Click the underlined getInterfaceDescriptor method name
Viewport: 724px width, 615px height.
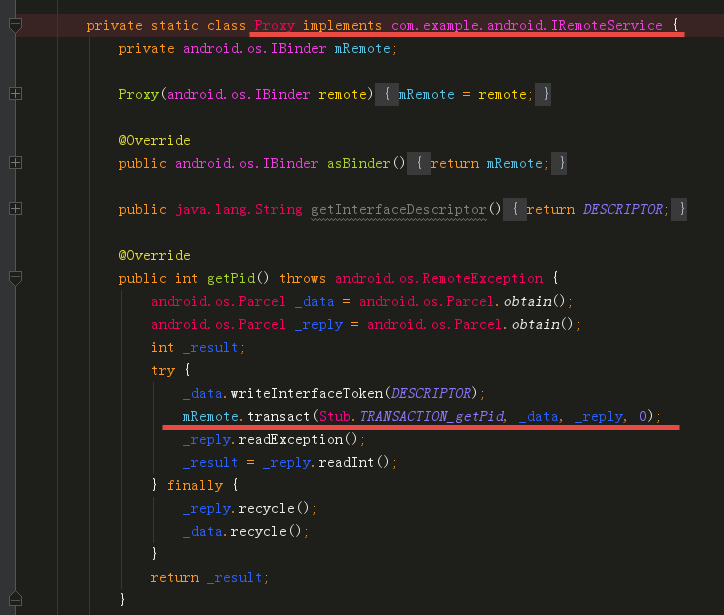[399, 210]
